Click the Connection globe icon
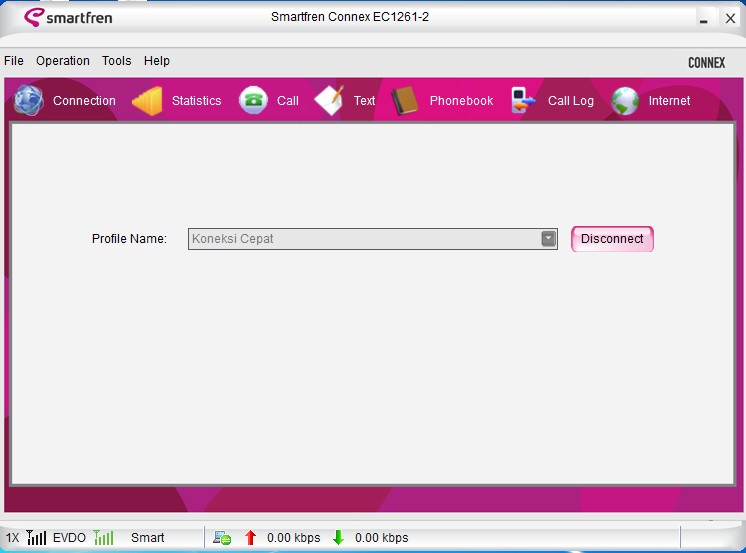 tap(29, 100)
